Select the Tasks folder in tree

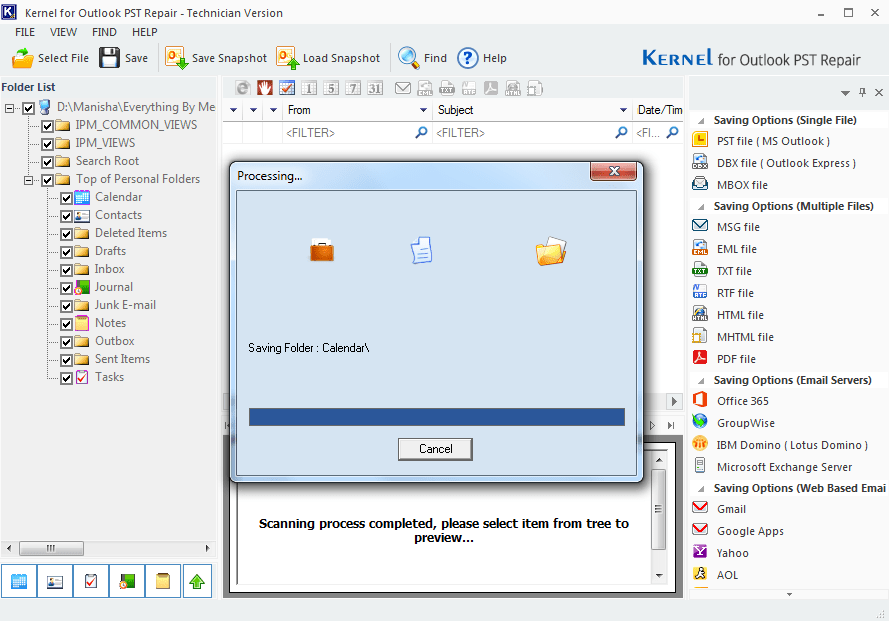109,377
